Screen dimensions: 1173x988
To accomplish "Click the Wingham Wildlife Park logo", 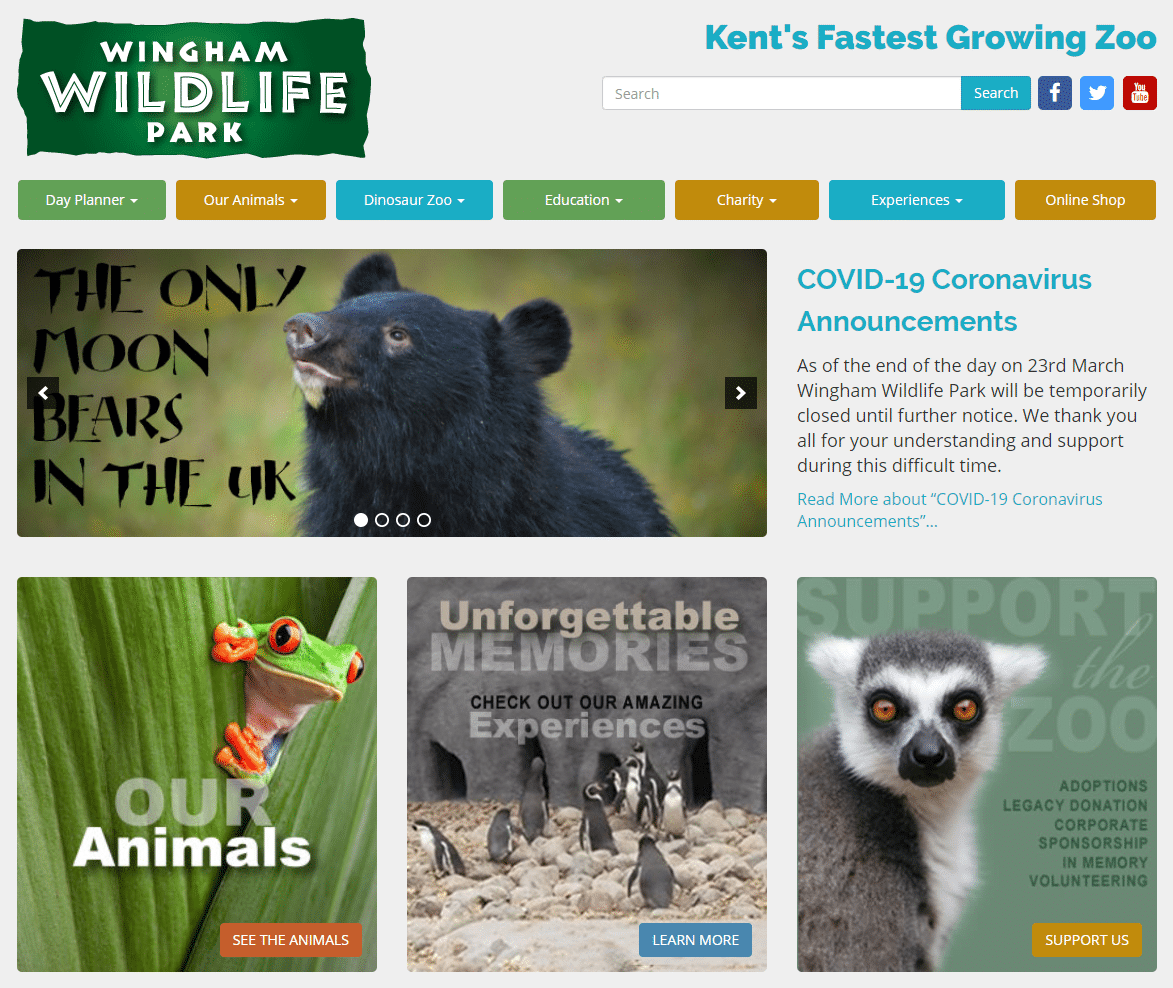I will click(x=195, y=88).
